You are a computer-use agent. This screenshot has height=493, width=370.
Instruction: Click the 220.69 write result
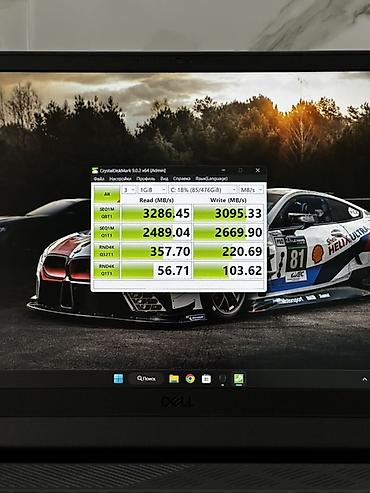point(229,251)
